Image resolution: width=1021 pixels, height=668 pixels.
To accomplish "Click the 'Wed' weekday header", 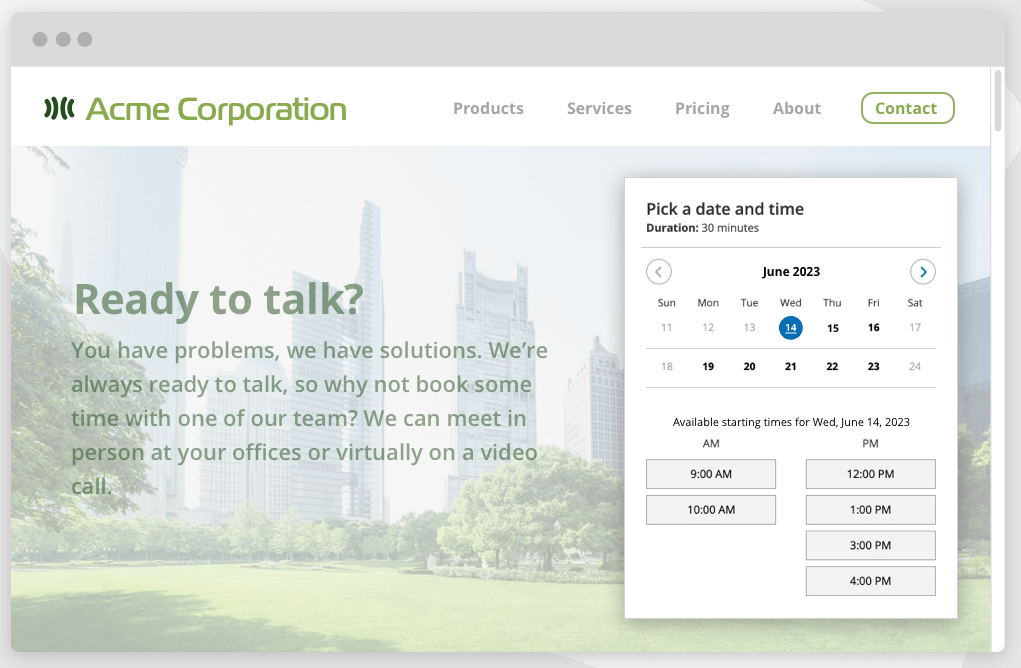I will (x=790, y=303).
